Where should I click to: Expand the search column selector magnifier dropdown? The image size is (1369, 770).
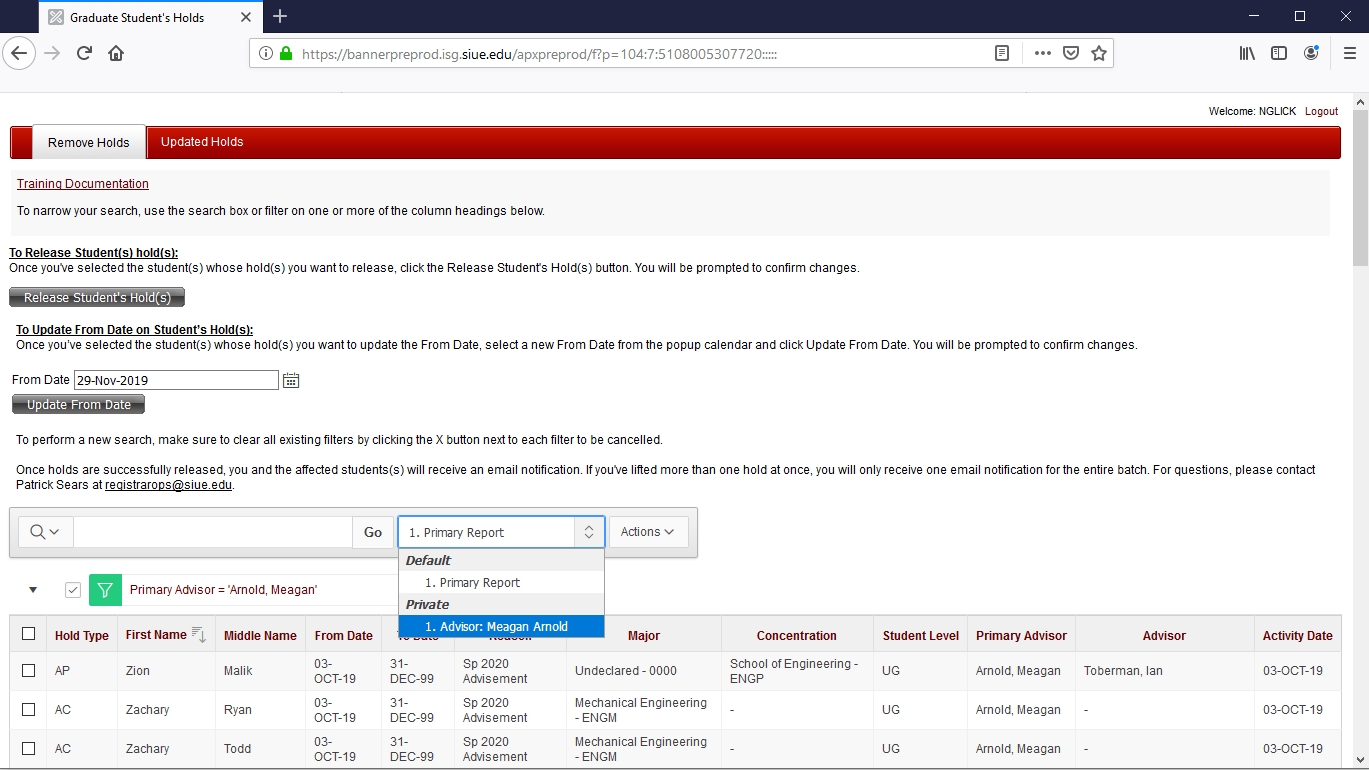(x=45, y=532)
